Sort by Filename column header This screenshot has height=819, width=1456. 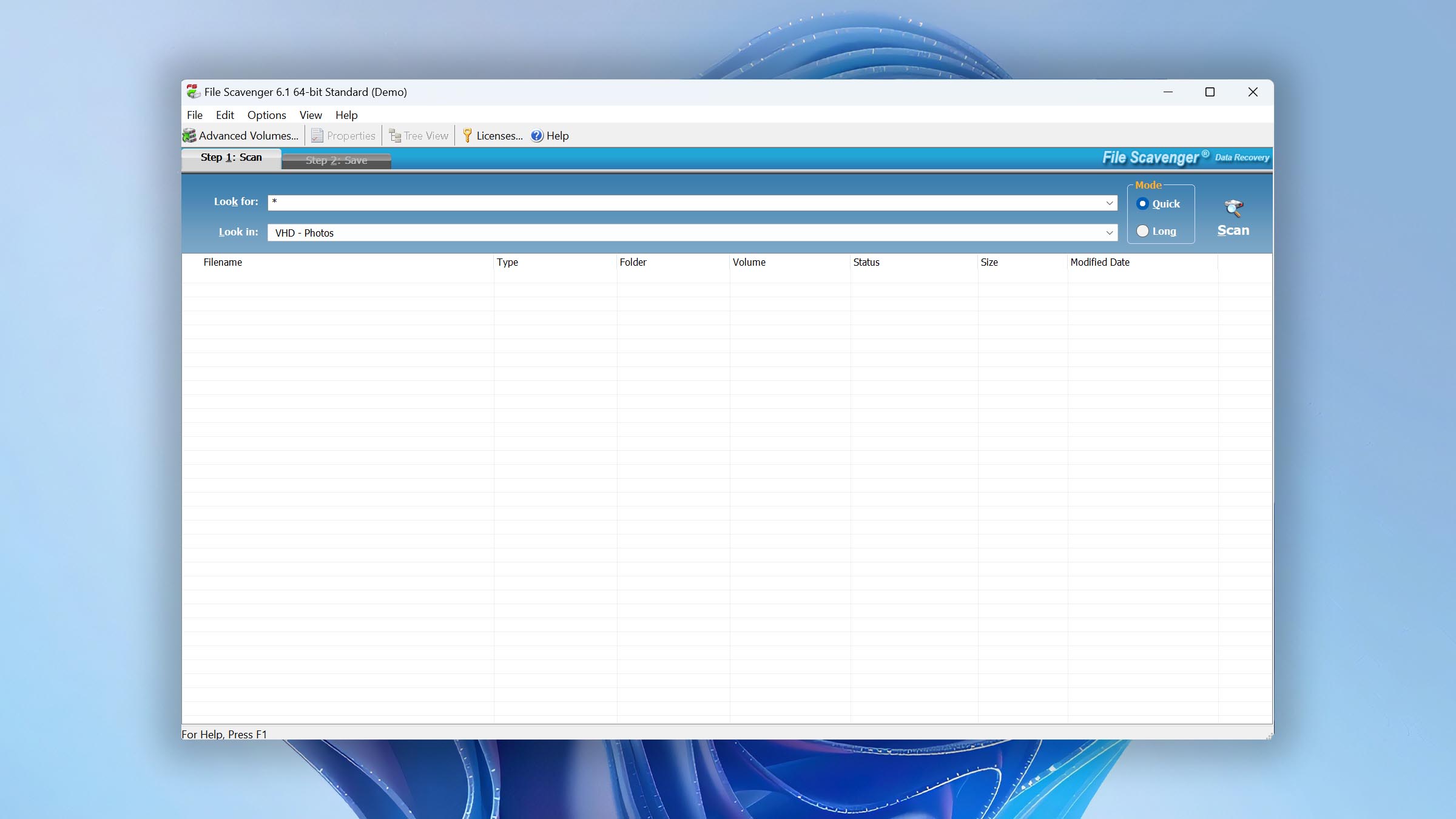pos(338,262)
